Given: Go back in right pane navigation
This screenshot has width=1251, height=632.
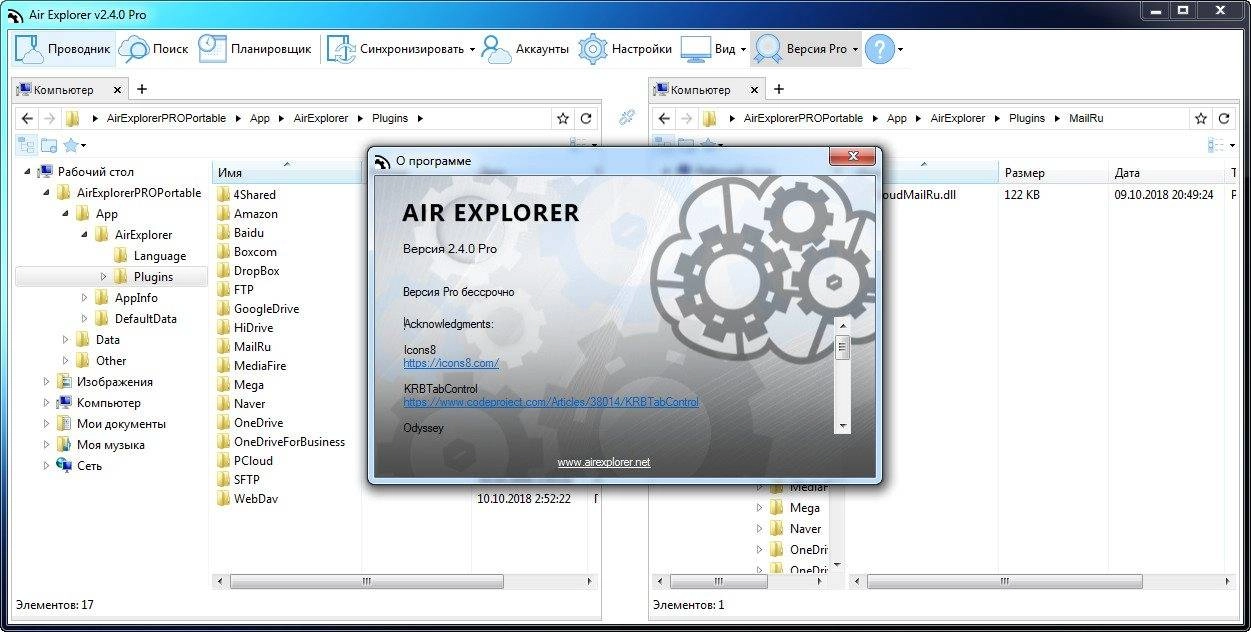Looking at the screenshot, I should click(x=664, y=118).
